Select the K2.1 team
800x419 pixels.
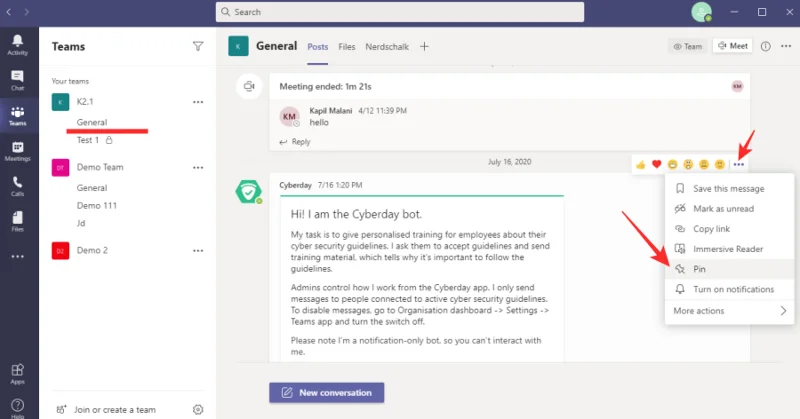[x=85, y=102]
